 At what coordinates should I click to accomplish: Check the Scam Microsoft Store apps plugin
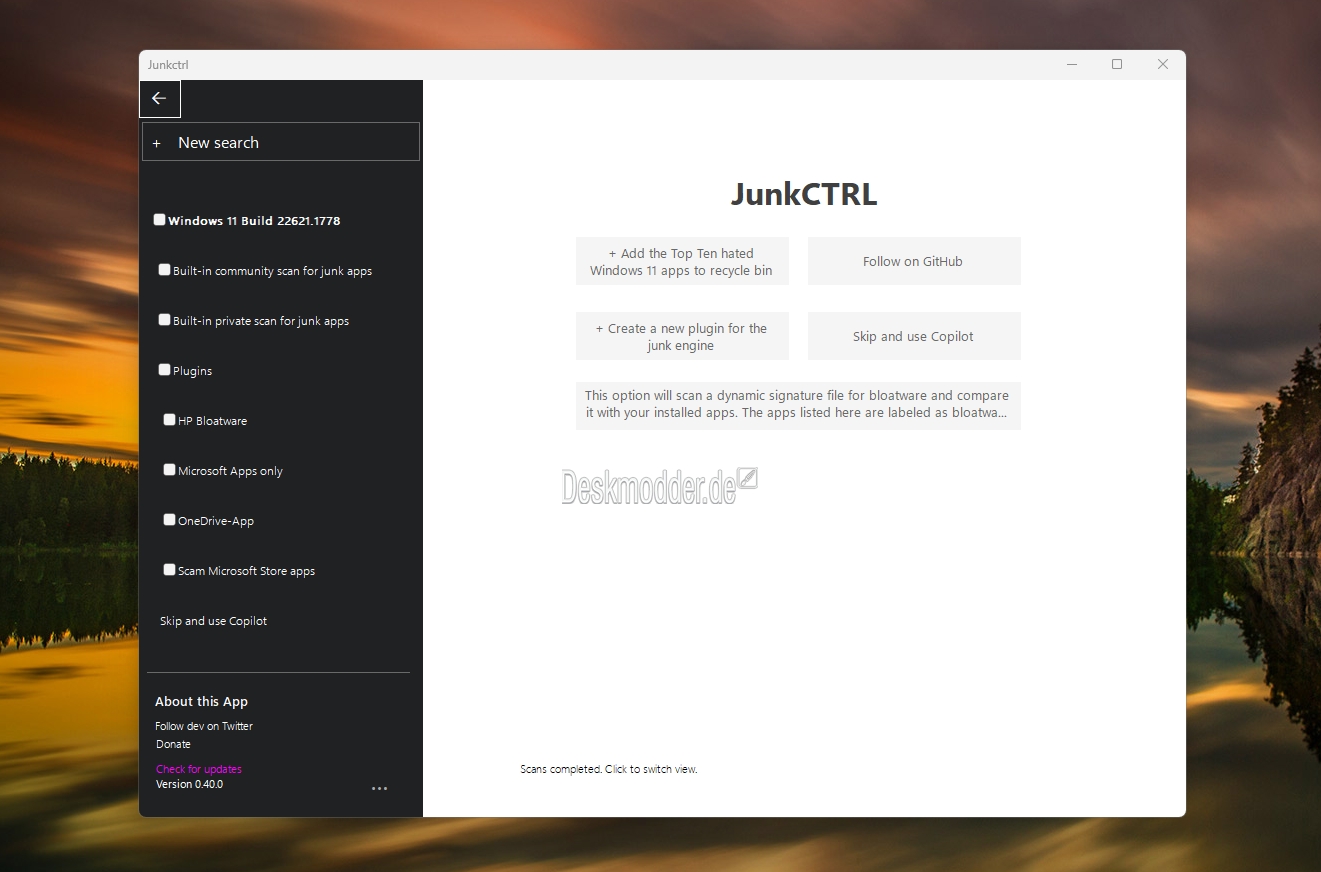tap(169, 570)
